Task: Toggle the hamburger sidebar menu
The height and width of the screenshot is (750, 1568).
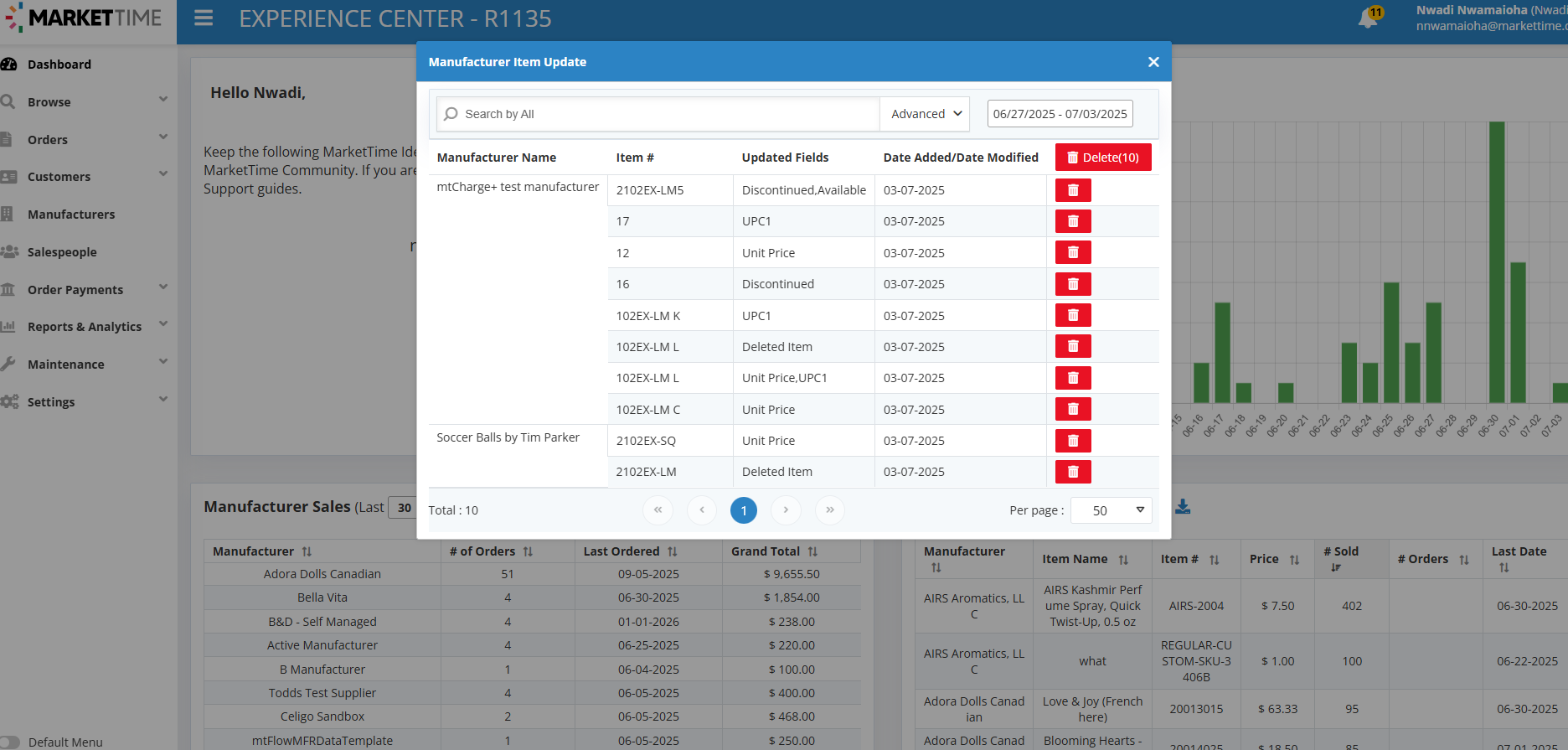Action: (x=204, y=18)
